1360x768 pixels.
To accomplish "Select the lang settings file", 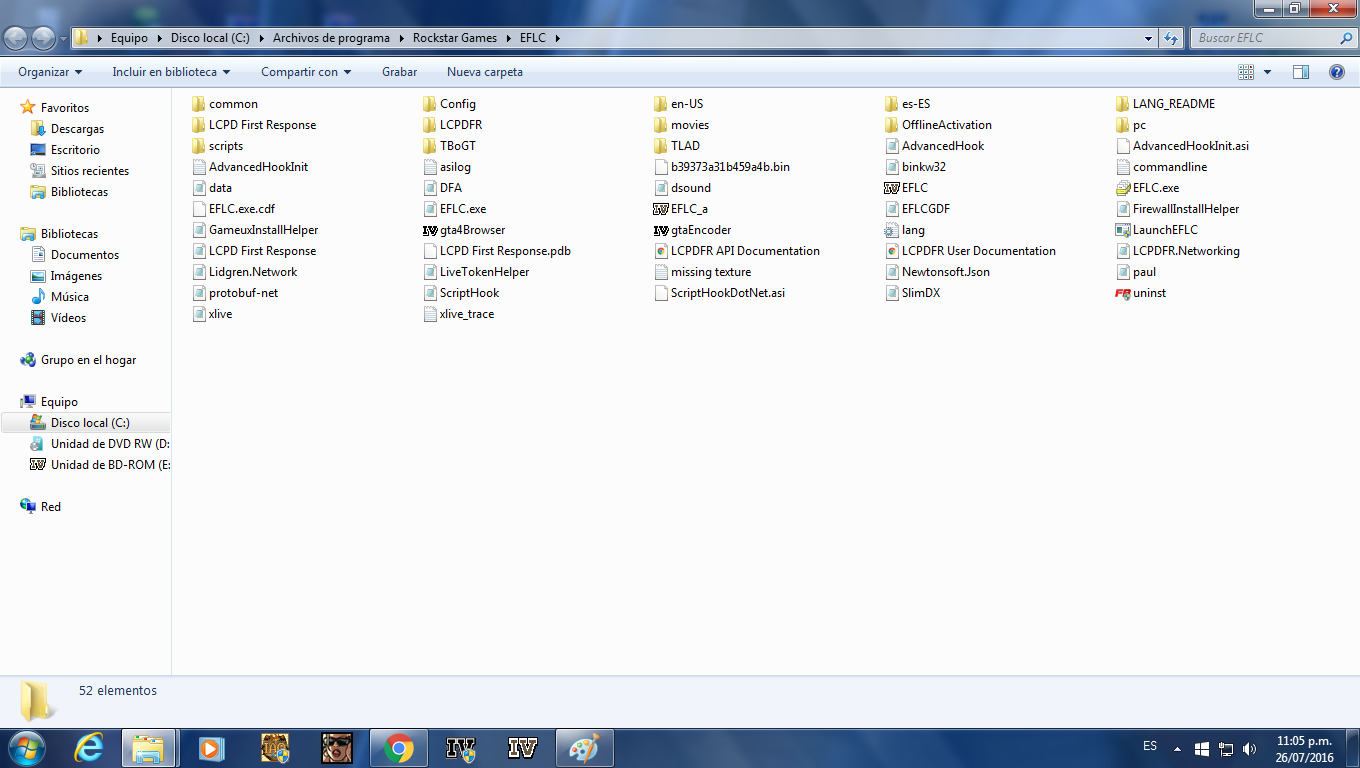I will [905, 230].
